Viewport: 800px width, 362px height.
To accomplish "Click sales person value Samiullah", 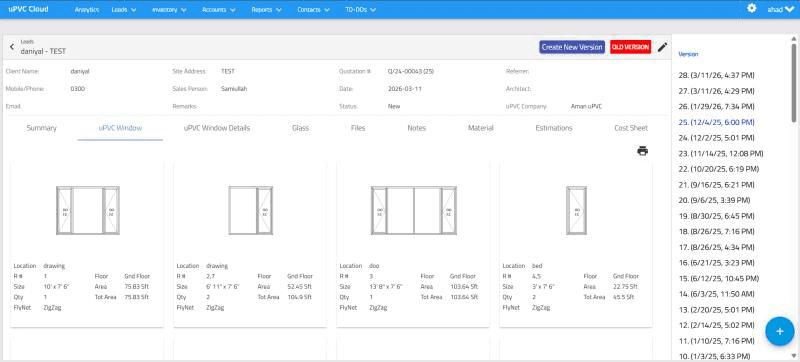I will tap(234, 89).
